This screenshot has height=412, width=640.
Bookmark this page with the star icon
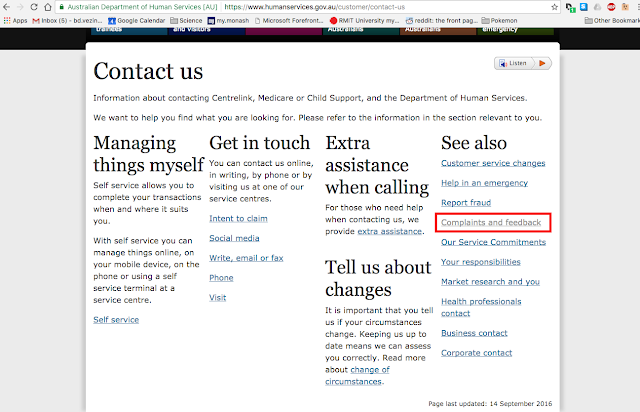click(554, 7)
